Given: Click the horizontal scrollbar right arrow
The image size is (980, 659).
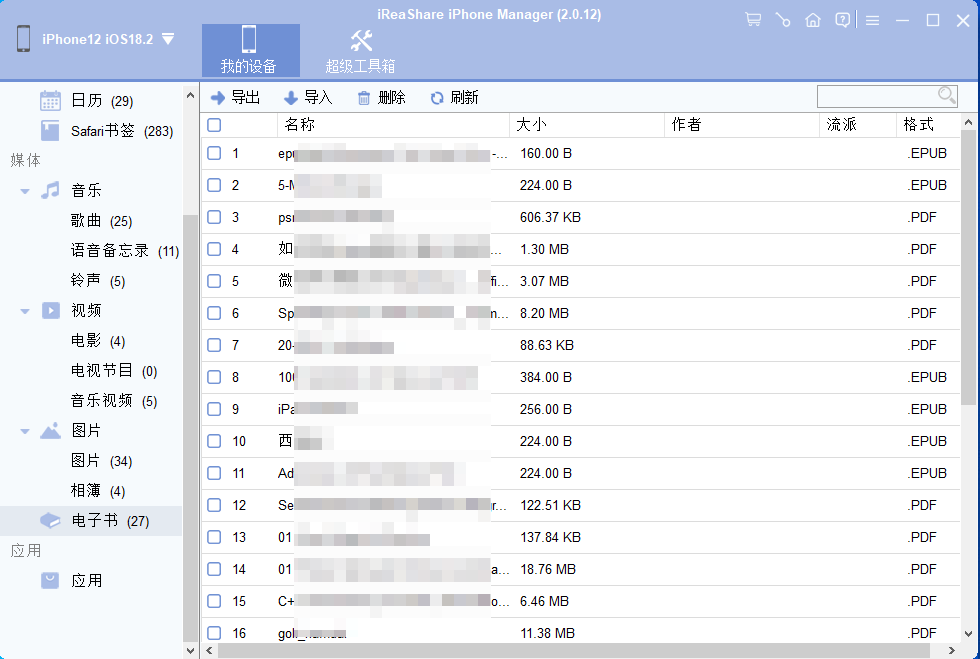Looking at the screenshot, I should coord(952,650).
